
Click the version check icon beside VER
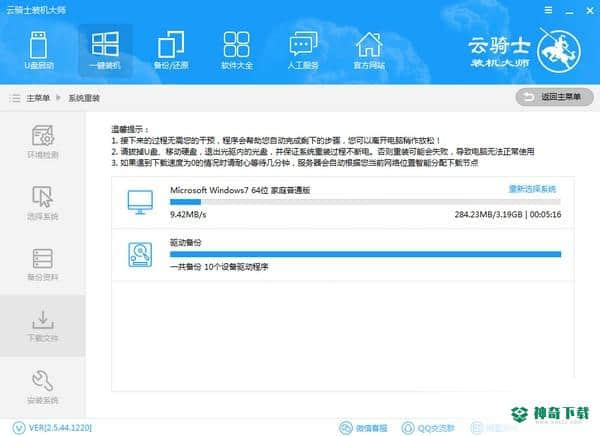point(19,428)
